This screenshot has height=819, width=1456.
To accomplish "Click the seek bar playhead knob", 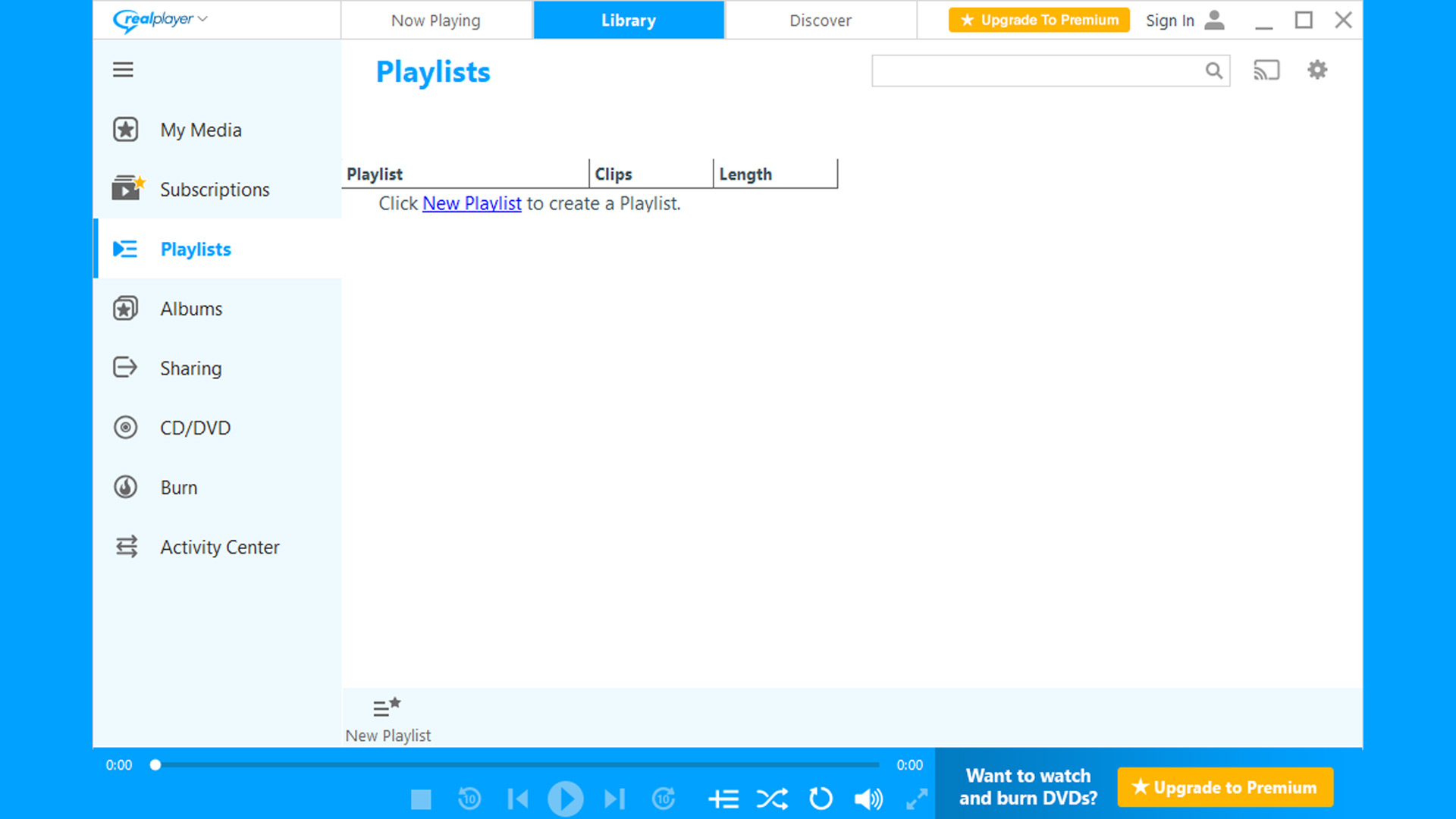I will click(x=155, y=765).
